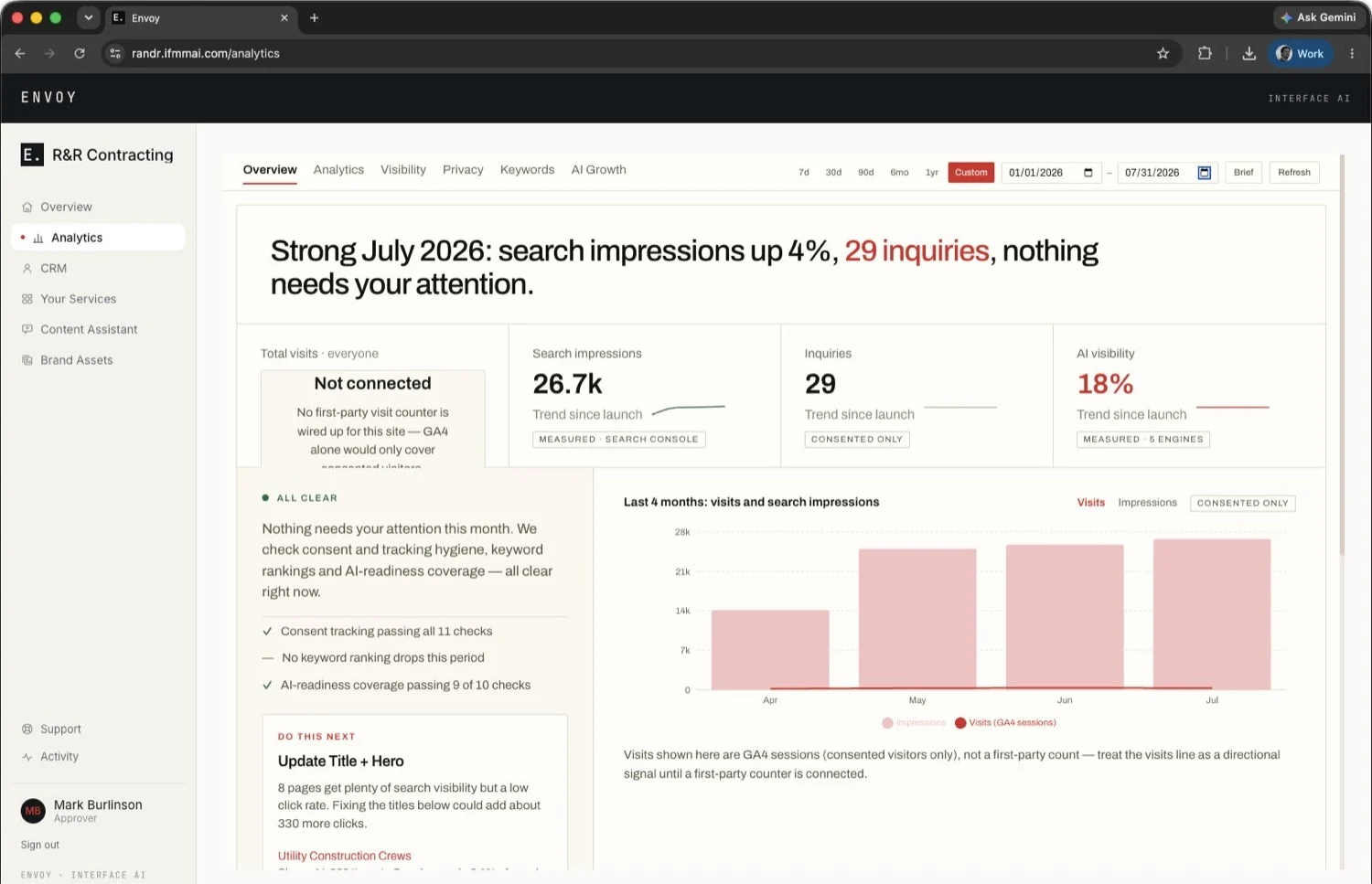Click the MEASURED · SEARCH CONSOLE badge
Image resolution: width=1372 pixels, height=884 pixels.
618,440
